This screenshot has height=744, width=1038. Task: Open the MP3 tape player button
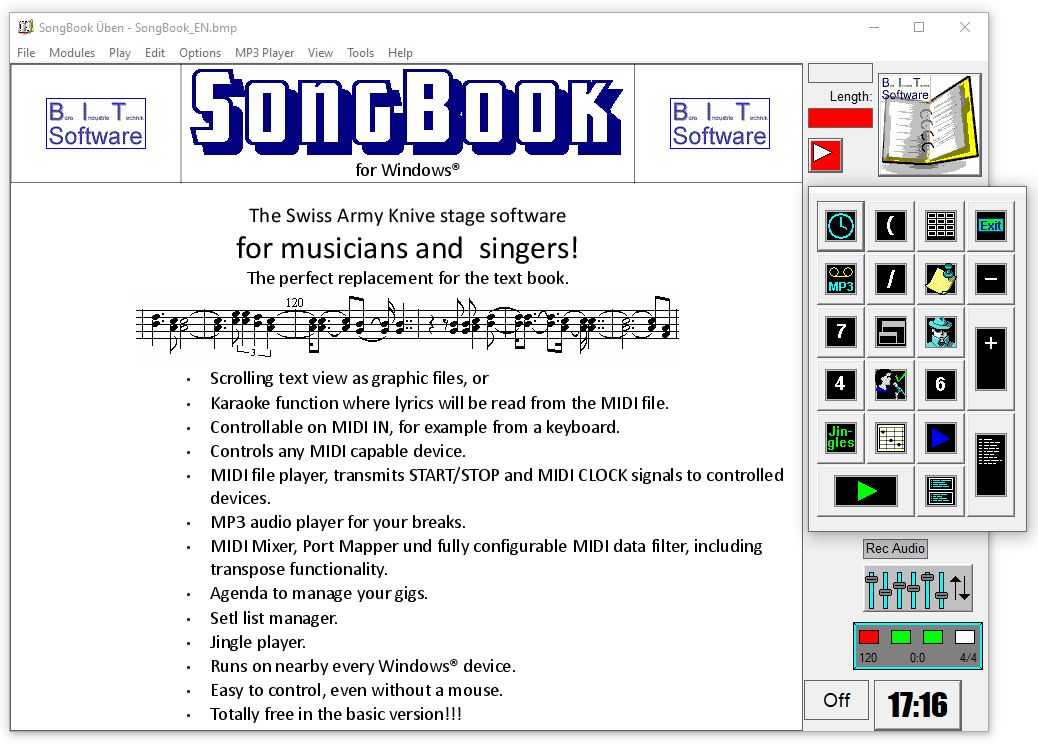(x=841, y=279)
